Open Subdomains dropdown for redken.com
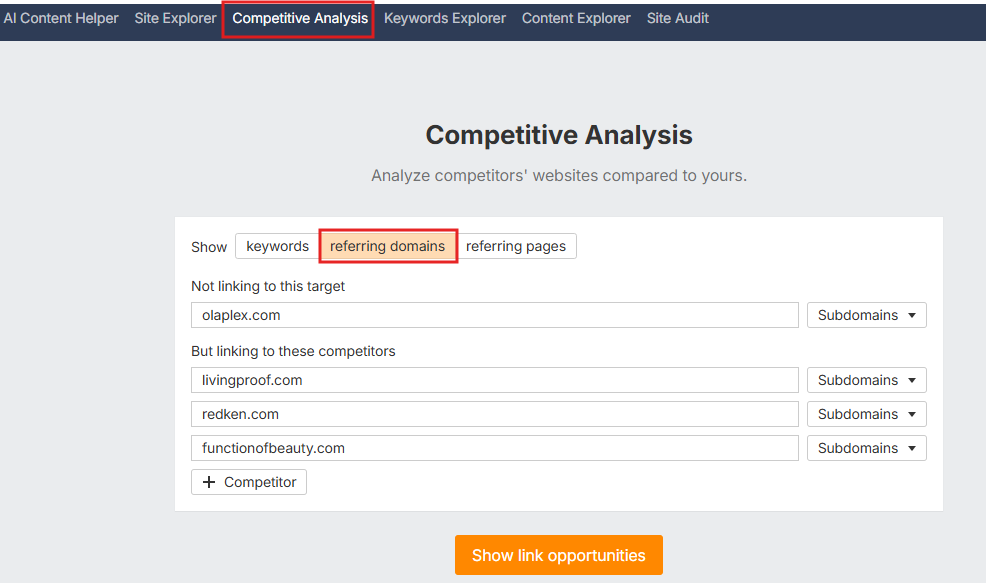Screen dimensions: 986x583 pyautogui.click(x=867, y=414)
